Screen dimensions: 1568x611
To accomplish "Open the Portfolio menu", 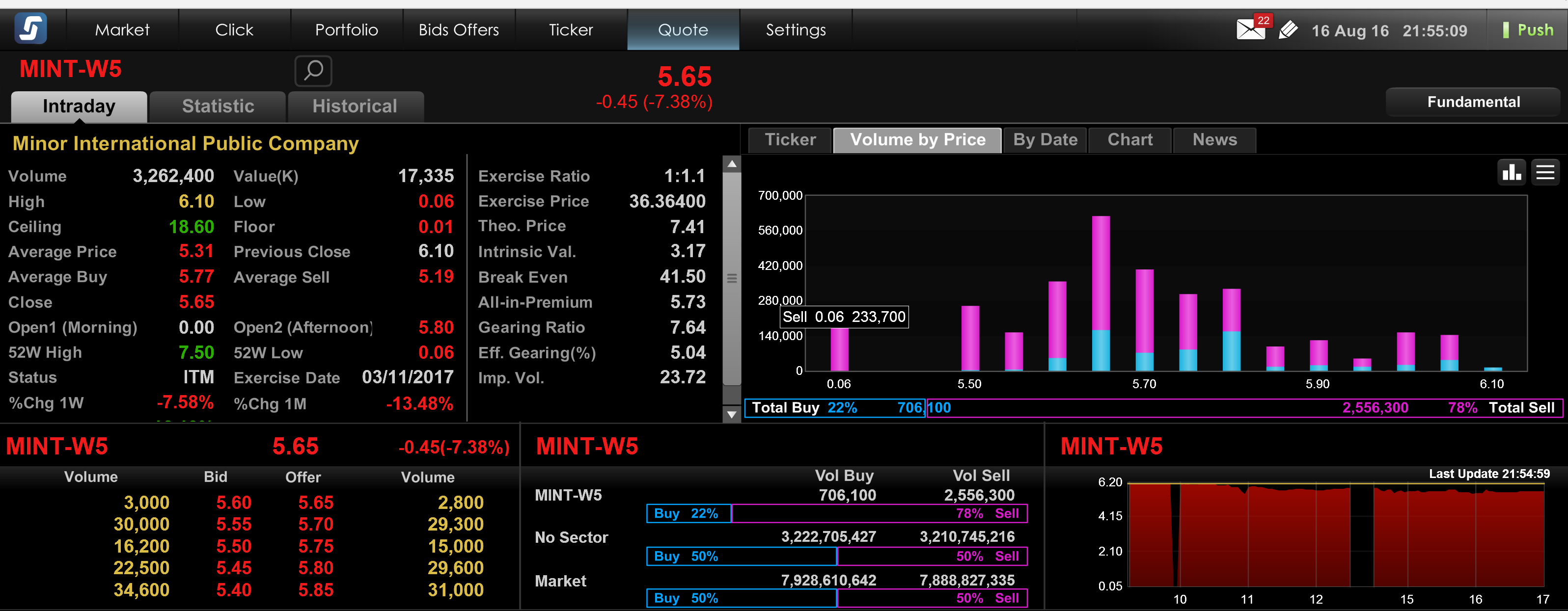I will (346, 30).
